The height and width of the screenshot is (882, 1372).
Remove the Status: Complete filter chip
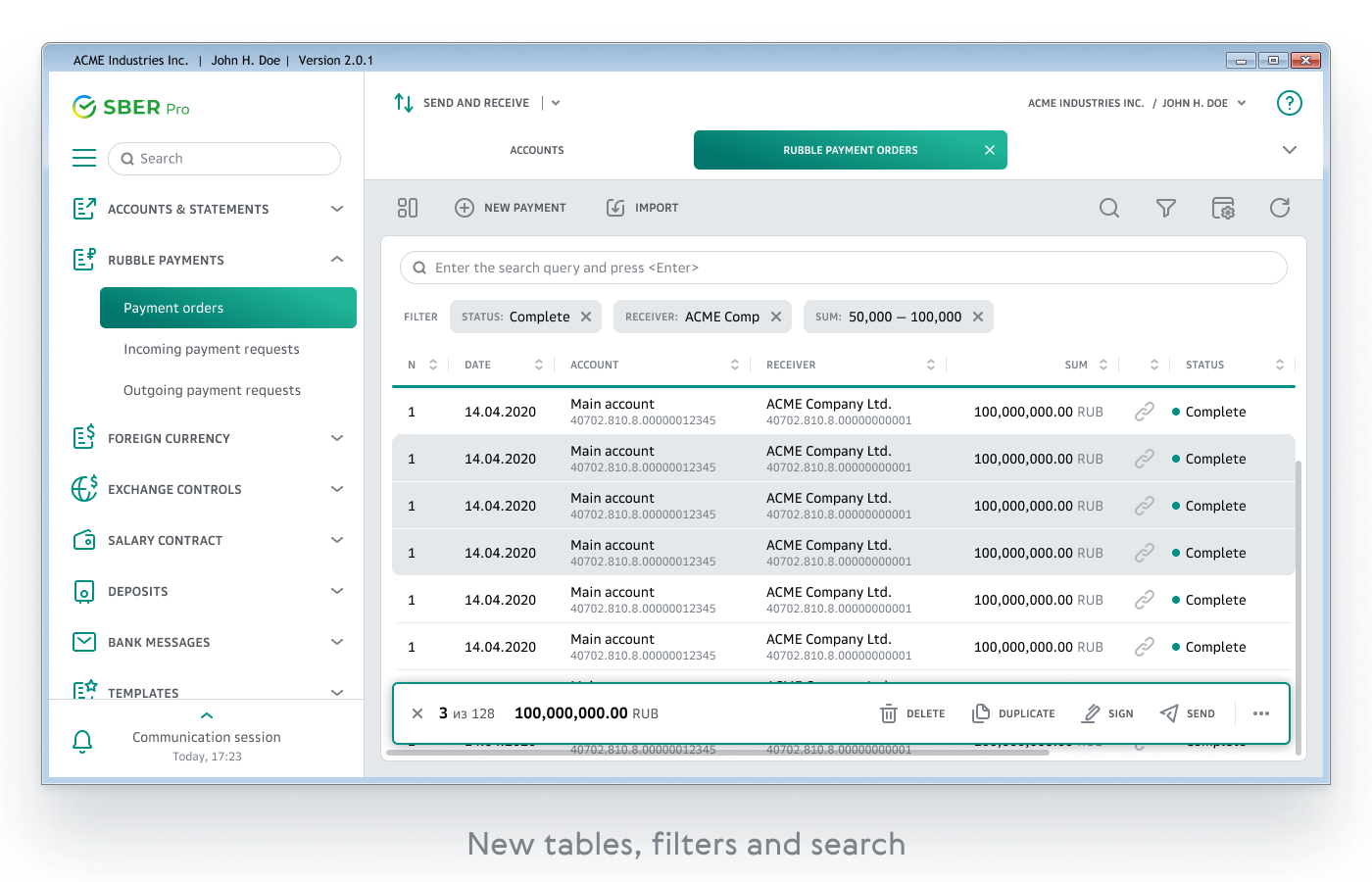[x=586, y=317]
